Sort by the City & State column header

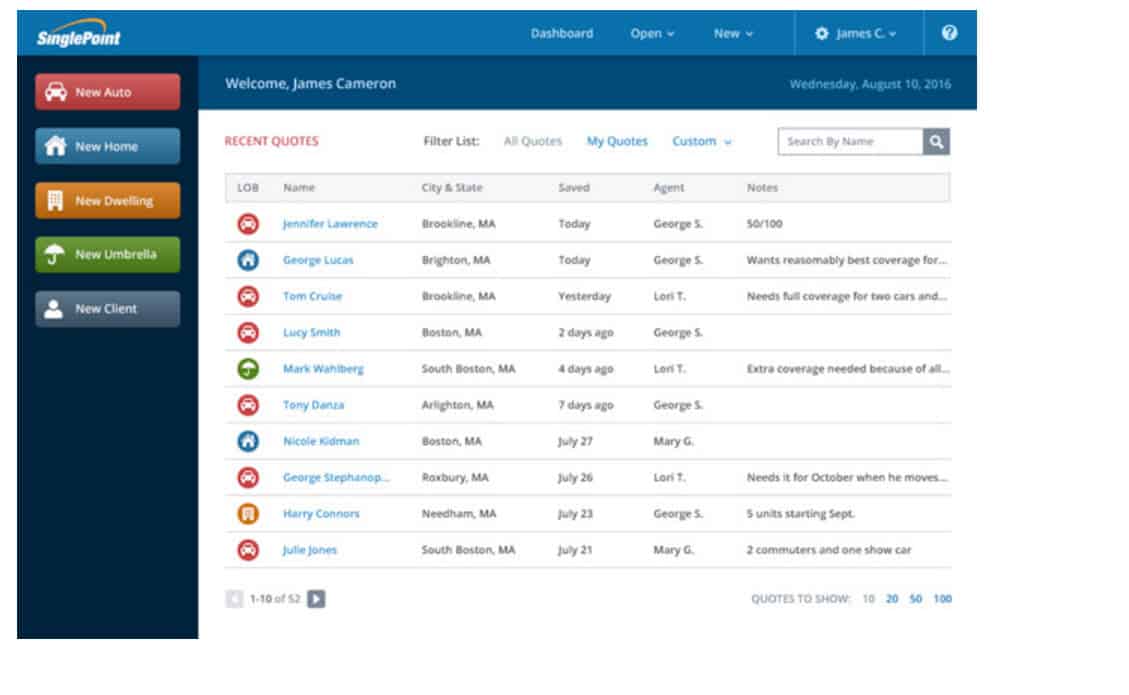[x=451, y=187]
